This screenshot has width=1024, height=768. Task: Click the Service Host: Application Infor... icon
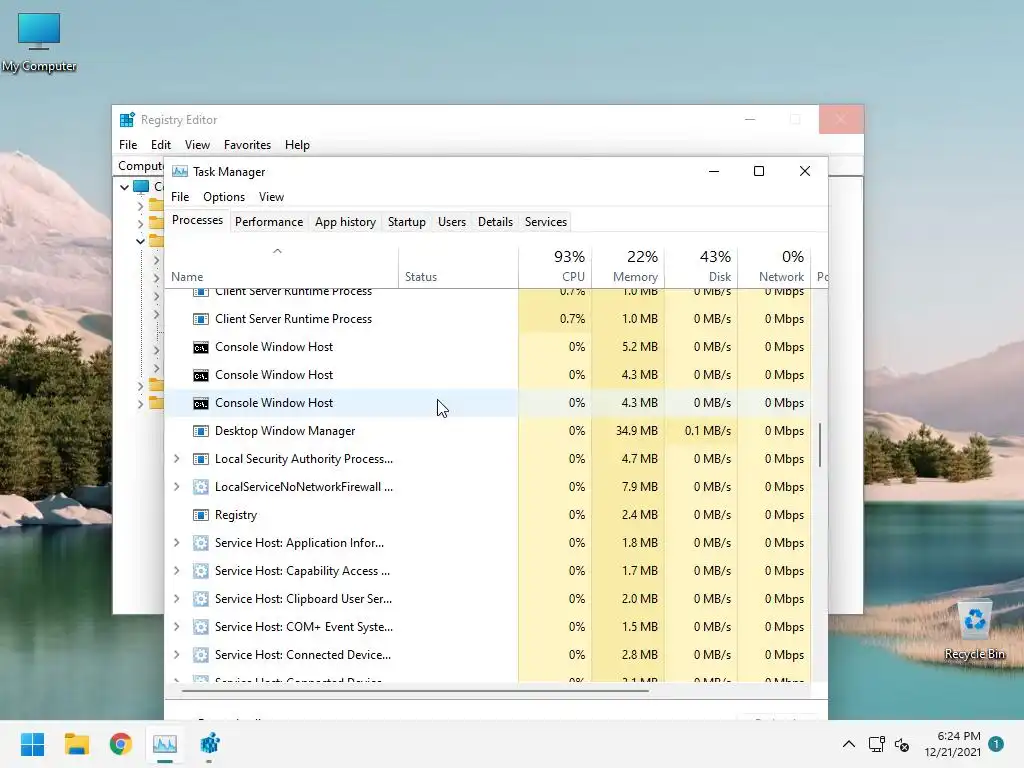pyautogui.click(x=200, y=543)
